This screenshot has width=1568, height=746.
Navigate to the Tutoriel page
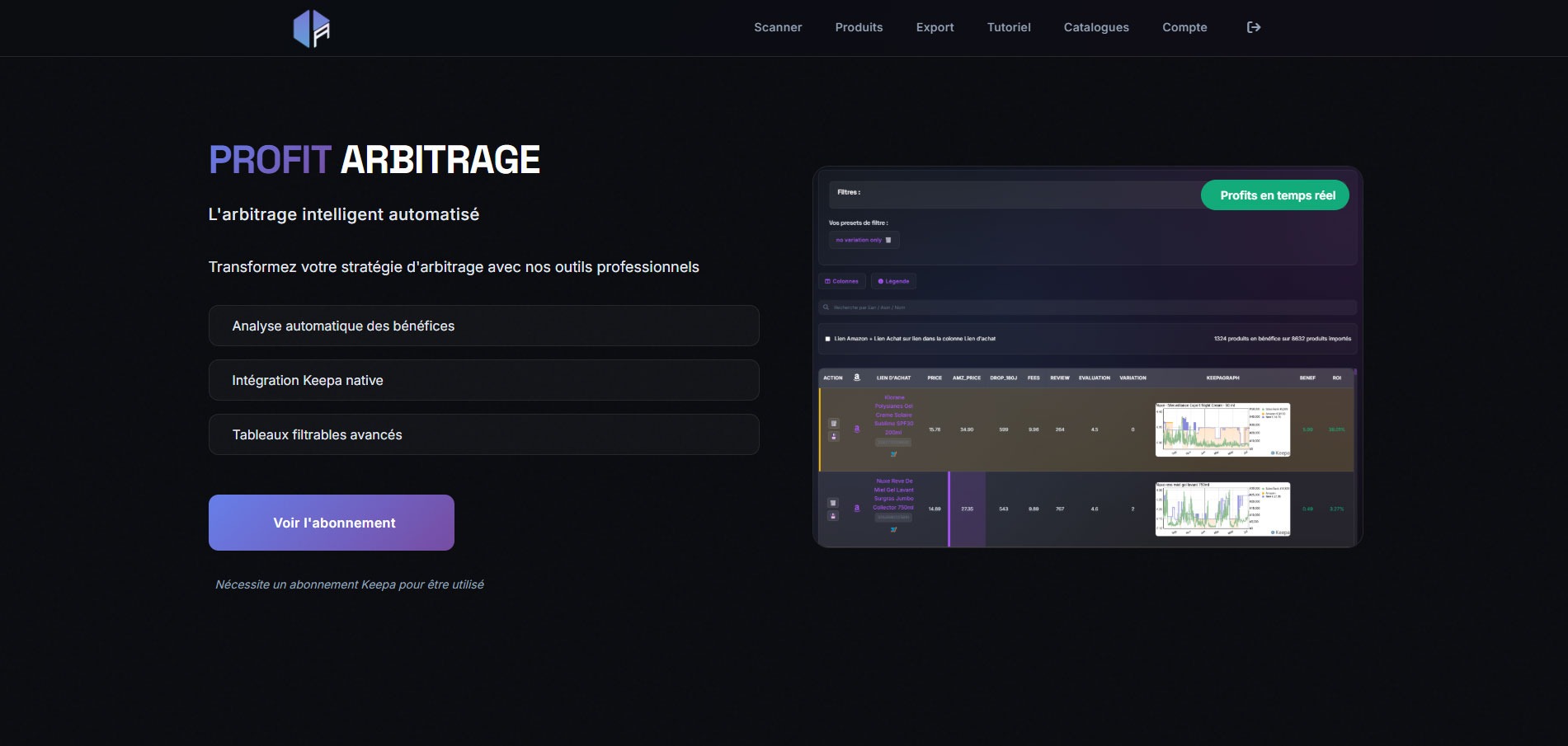point(1009,27)
